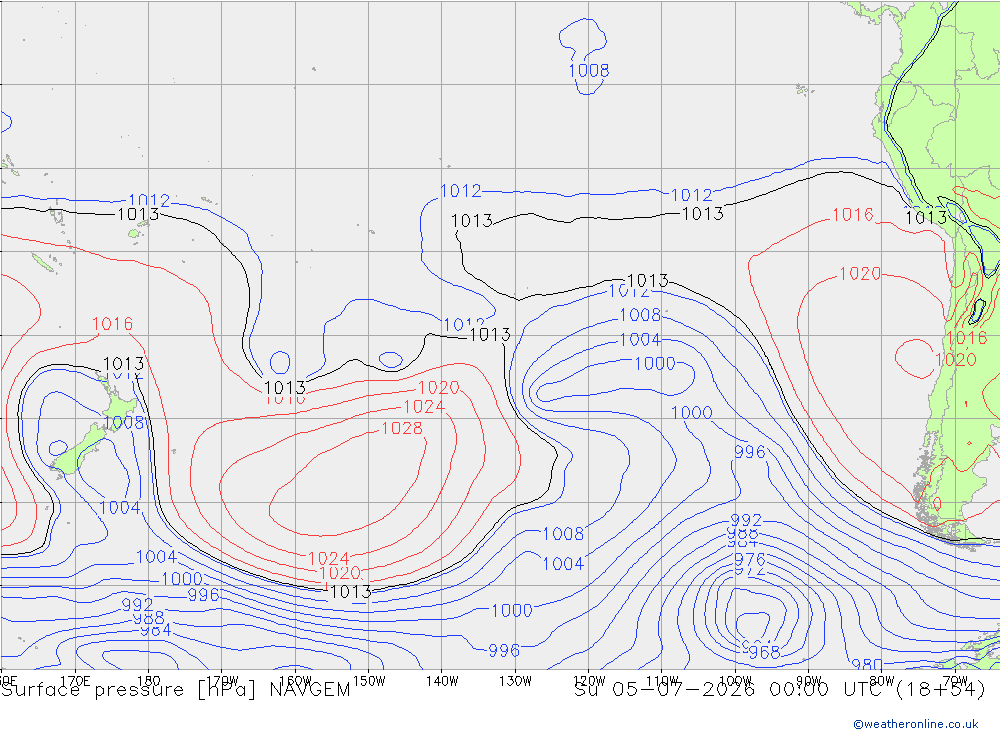Click the 'Su 05-07-2026 00:00 UTC (18+54)' timestamp

click(779, 690)
